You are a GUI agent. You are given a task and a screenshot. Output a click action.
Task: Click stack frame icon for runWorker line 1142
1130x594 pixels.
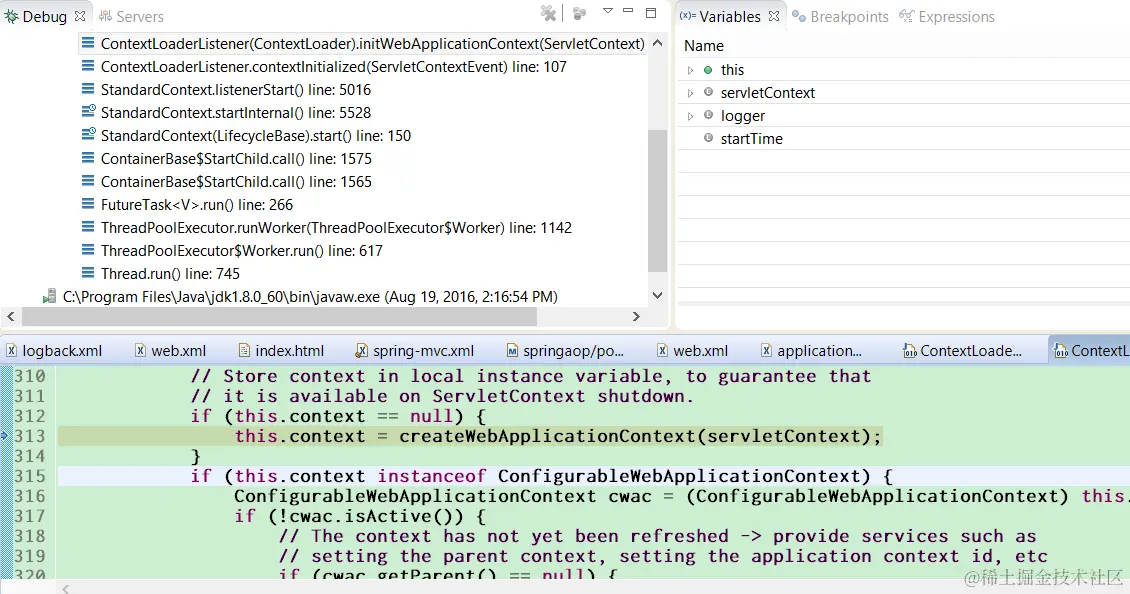pos(88,228)
